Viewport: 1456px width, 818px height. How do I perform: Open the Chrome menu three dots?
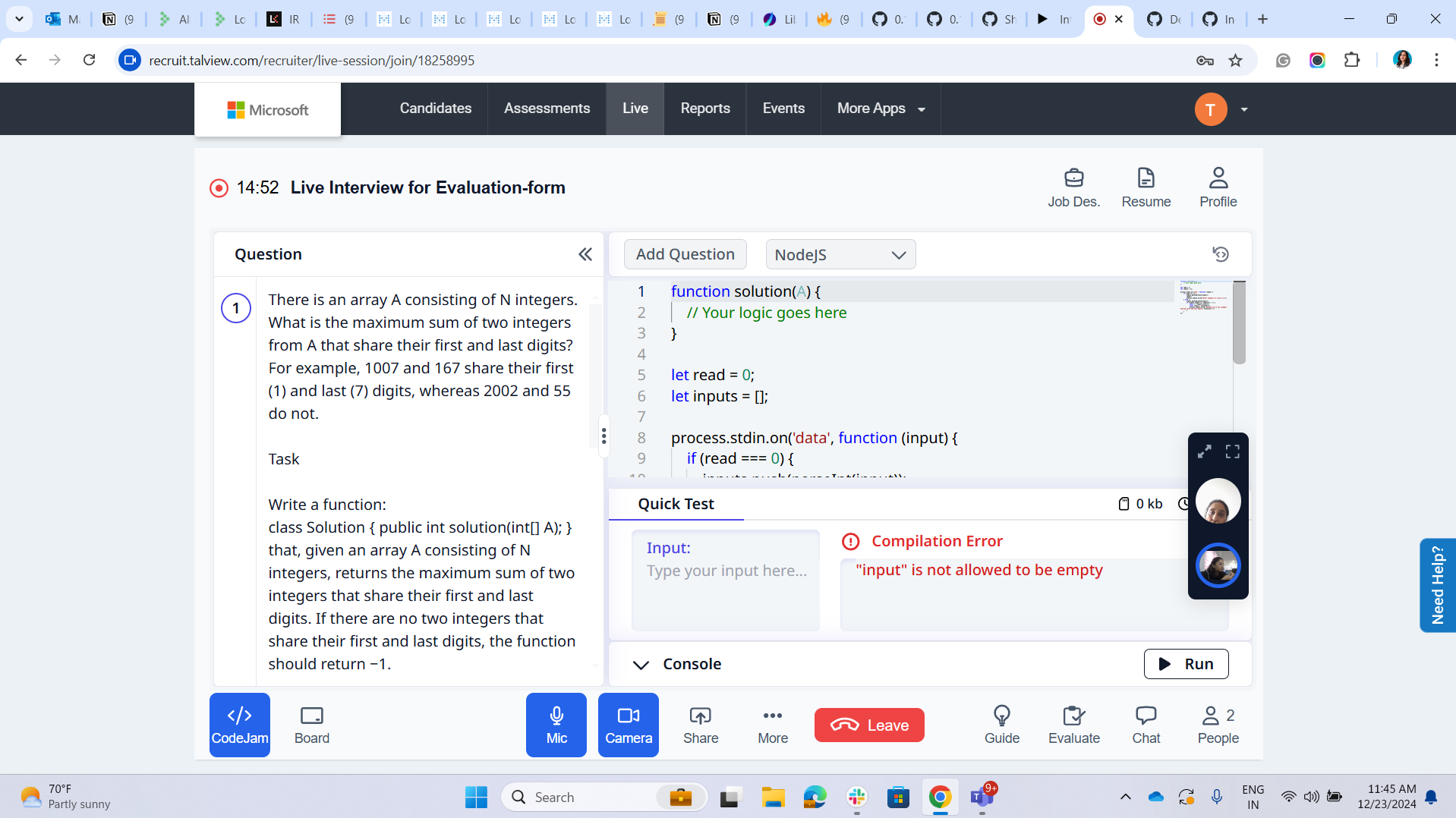[1436, 60]
